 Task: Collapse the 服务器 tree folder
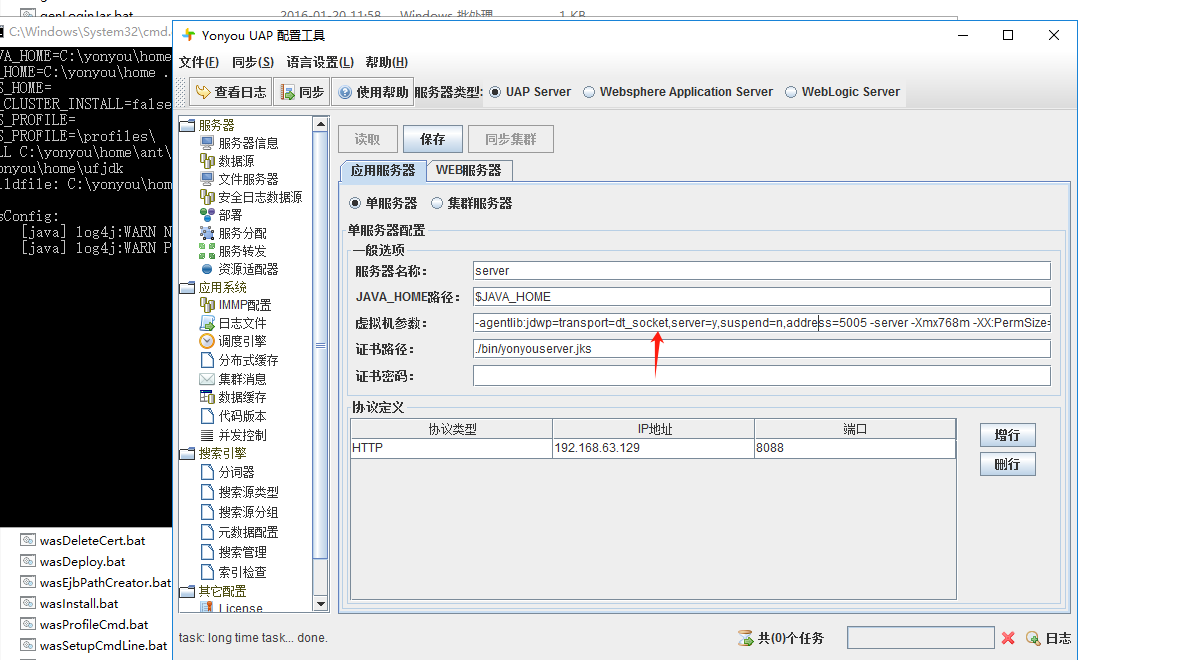pyautogui.click(x=187, y=125)
